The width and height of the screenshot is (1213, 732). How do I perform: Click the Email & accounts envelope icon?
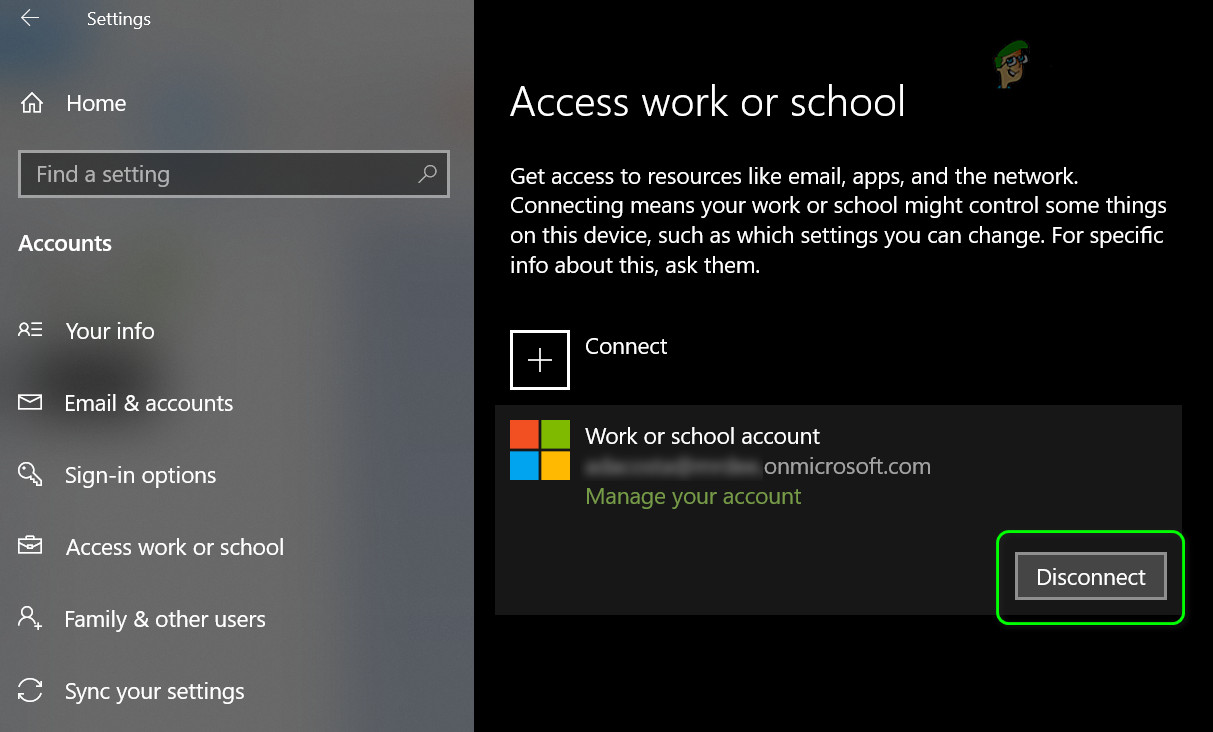(30, 402)
